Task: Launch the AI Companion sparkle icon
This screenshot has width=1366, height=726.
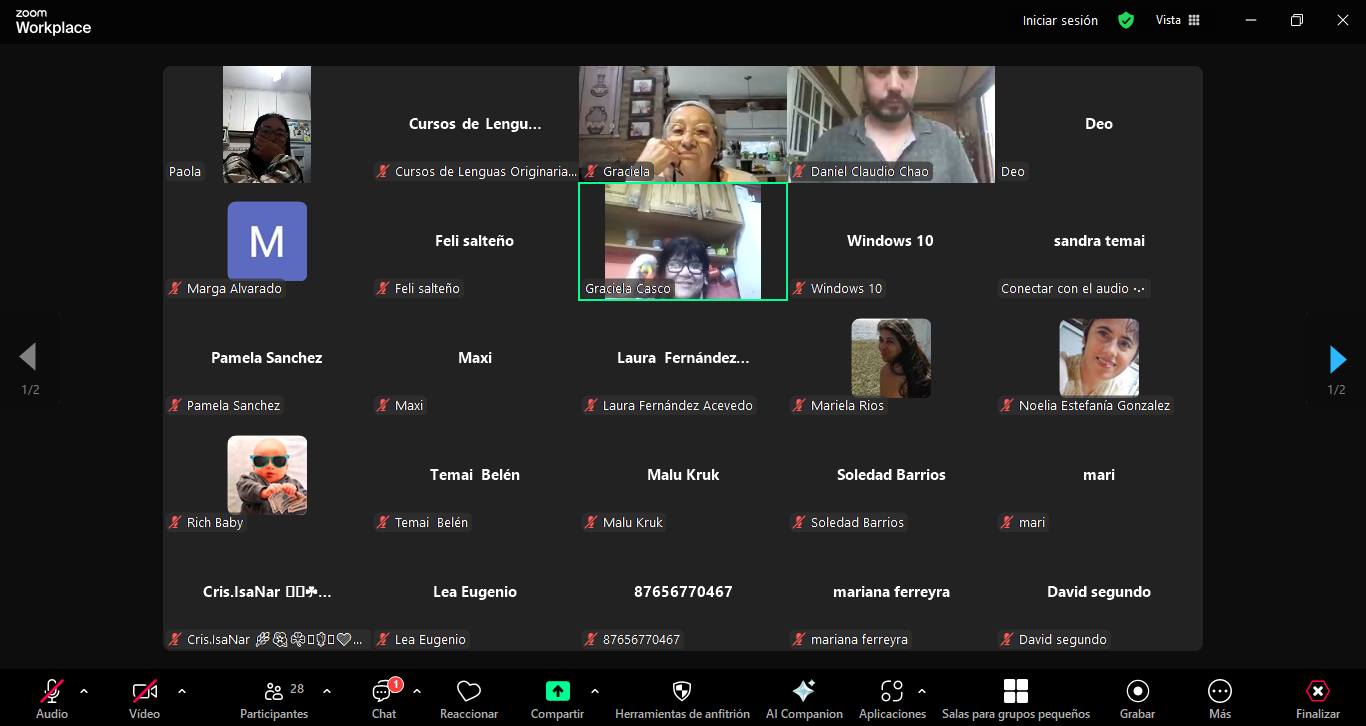Action: [803, 691]
